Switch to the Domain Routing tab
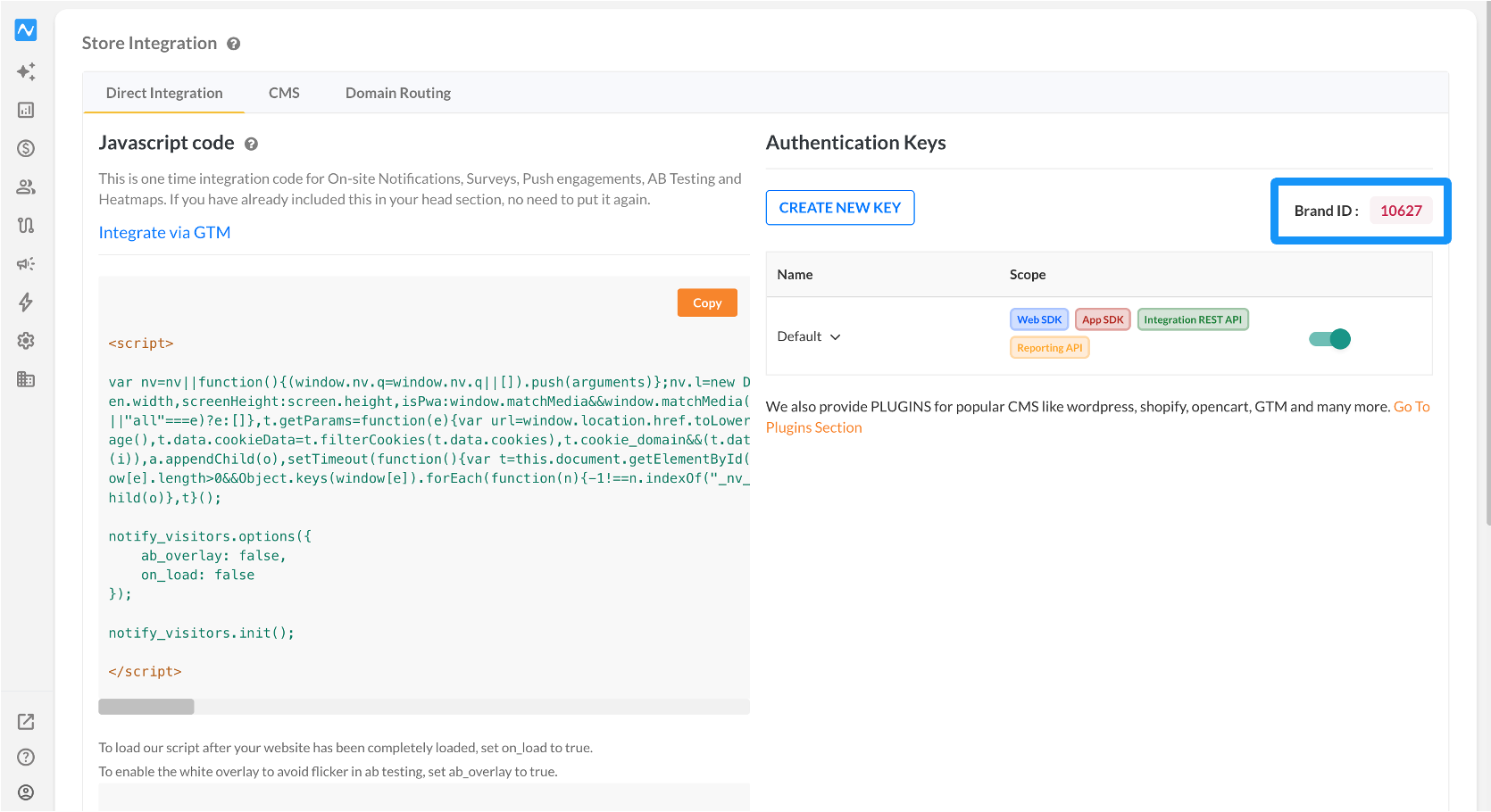This screenshot has height=812, width=1491. pos(398,93)
